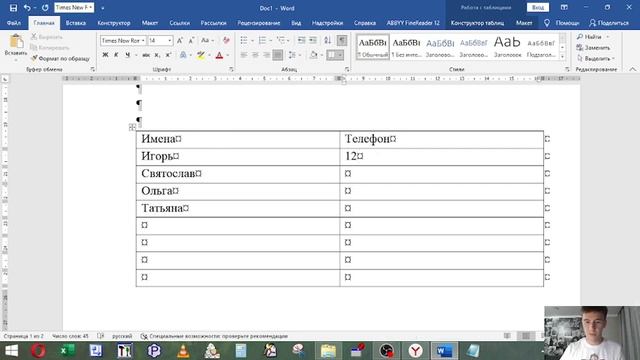640x360 pixels.
Task: Open the change case Aa dropdown
Action: coord(207,40)
